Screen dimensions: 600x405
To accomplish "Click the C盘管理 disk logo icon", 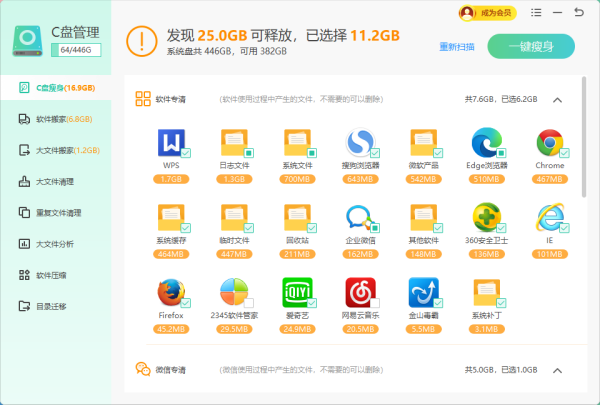I will pyautogui.click(x=27, y=41).
